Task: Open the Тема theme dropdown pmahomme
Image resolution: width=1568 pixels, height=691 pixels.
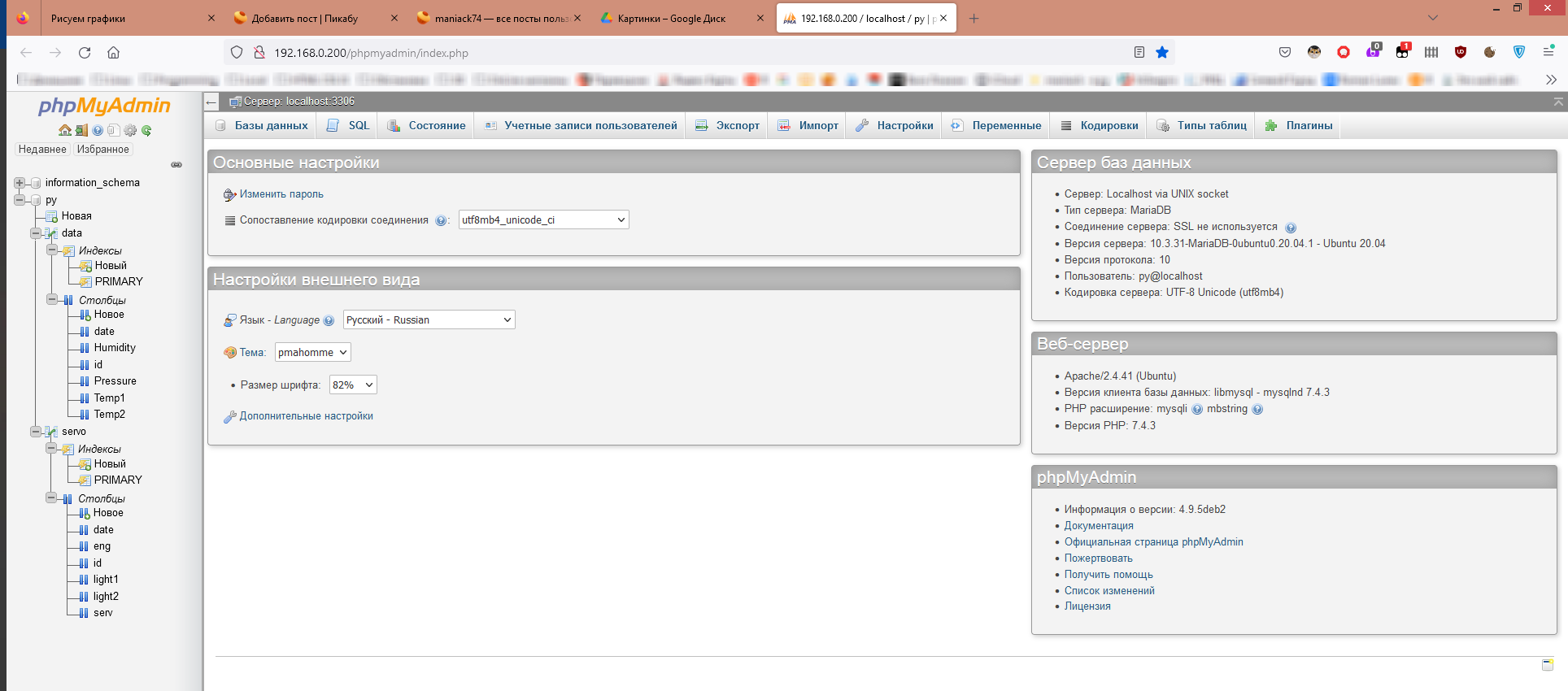Action: click(313, 353)
